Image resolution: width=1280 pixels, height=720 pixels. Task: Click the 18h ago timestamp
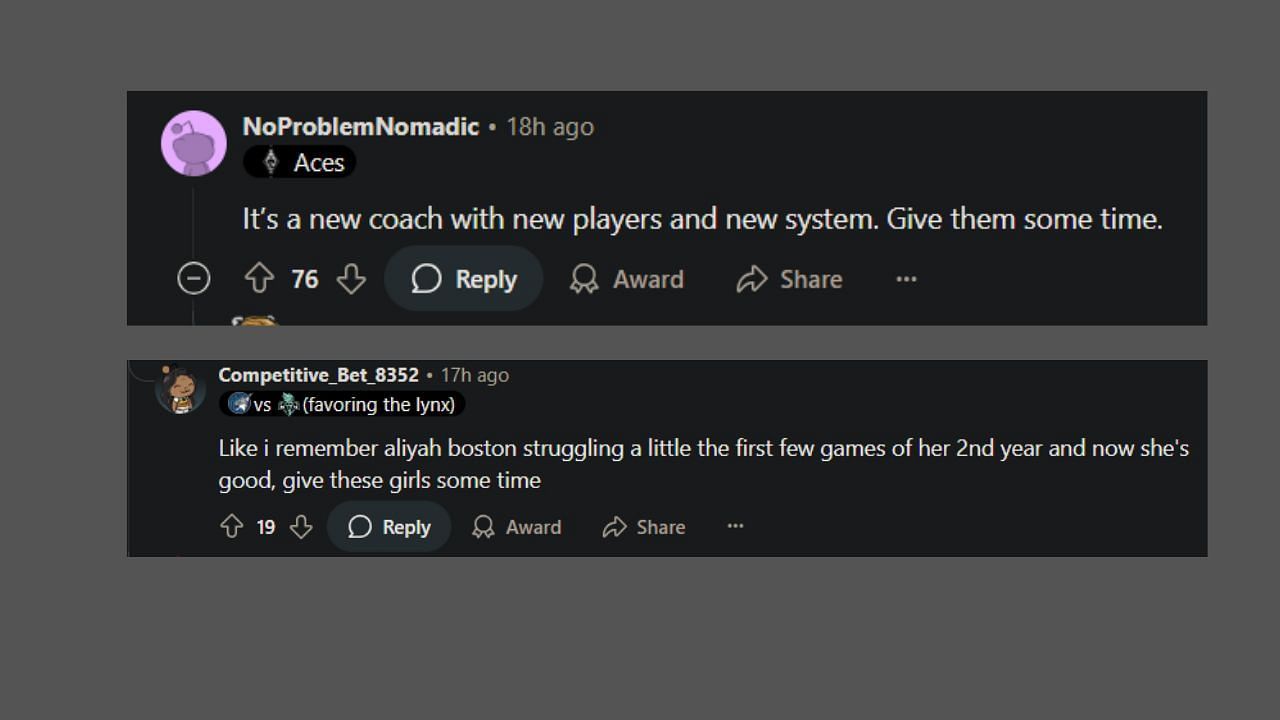[x=550, y=127]
